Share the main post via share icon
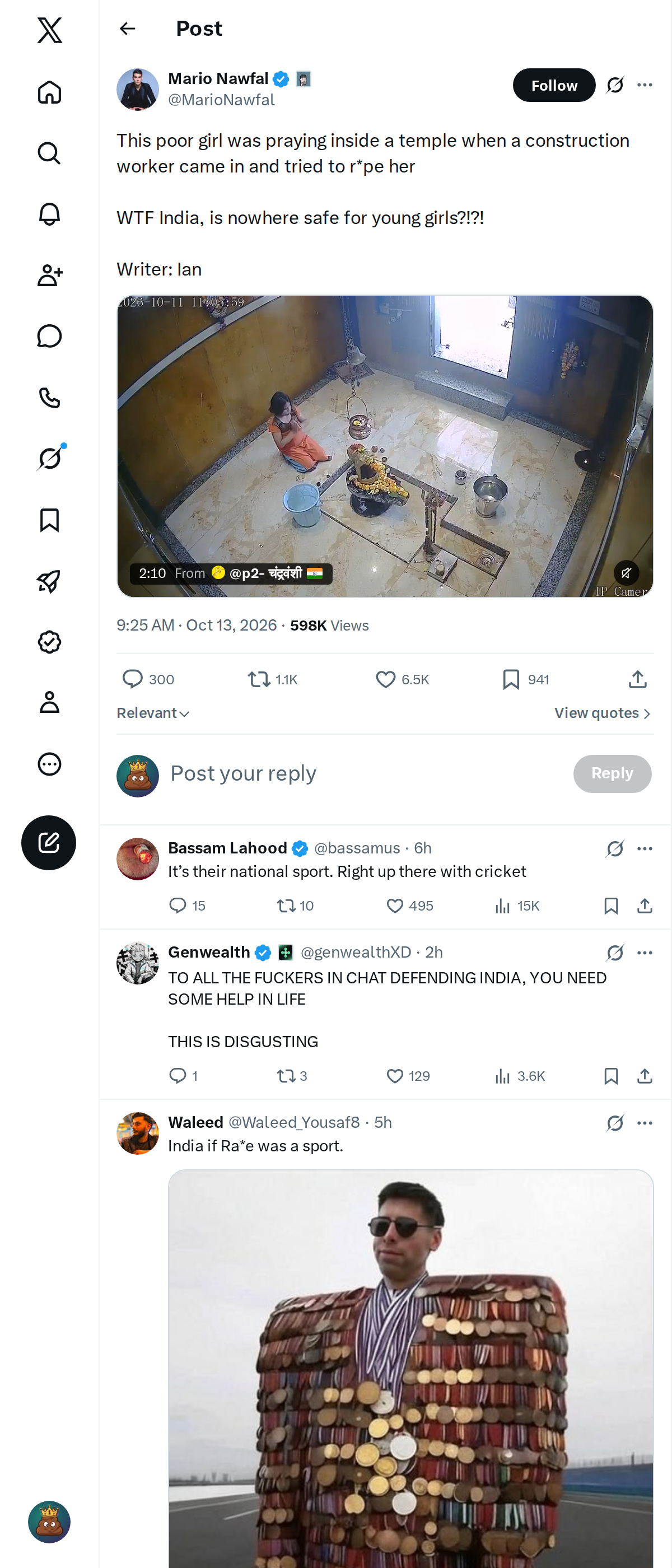This screenshot has height=1568, width=672. (637, 679)
